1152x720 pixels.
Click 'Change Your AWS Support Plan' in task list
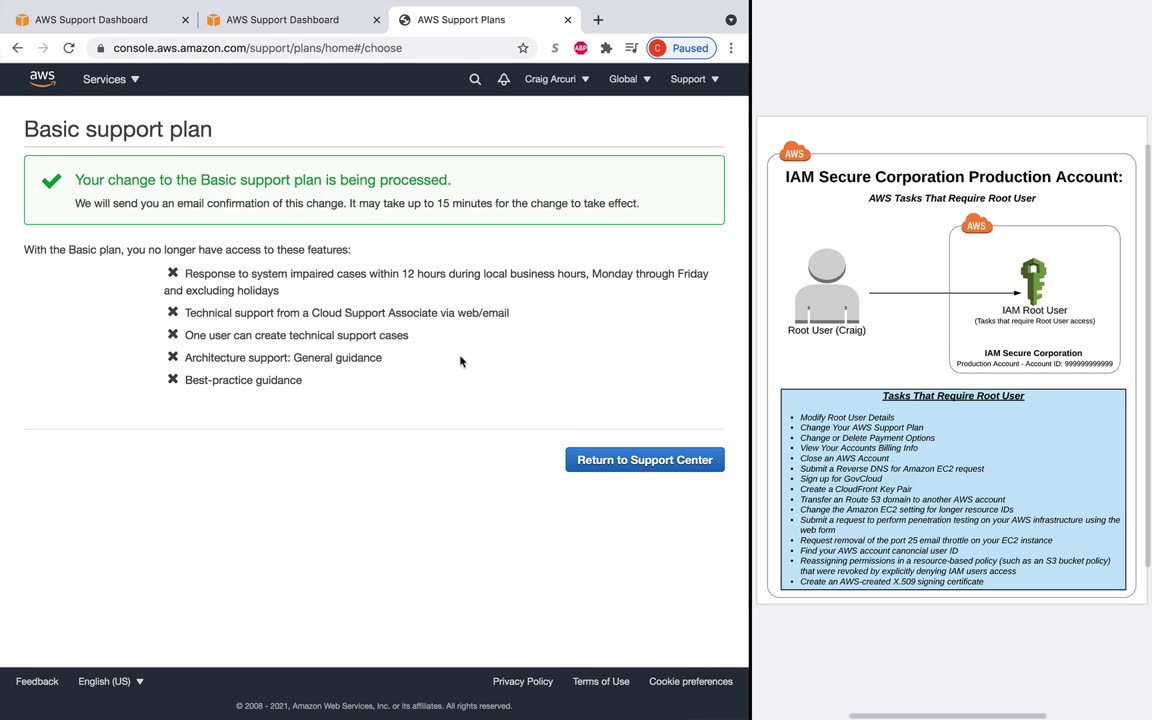(x=862, y=428)
